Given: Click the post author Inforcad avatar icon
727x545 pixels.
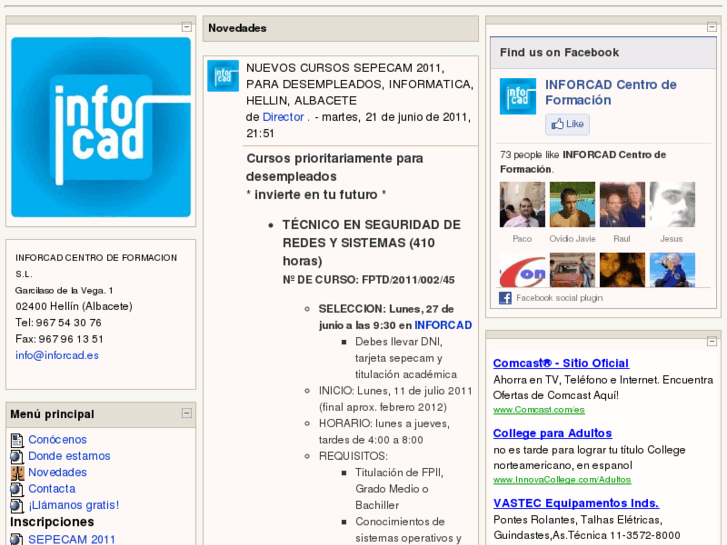Looking at the screenshot, I should (223, 76).
